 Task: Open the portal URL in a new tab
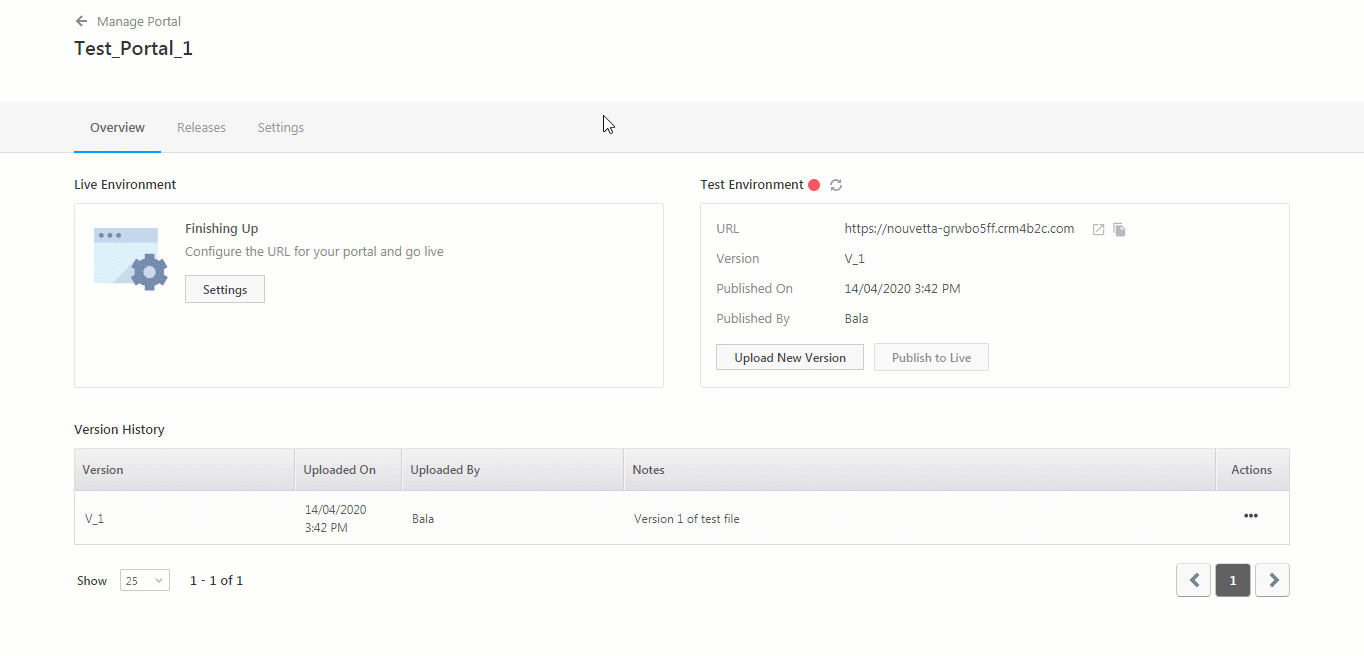click(x=1097, y=229)
